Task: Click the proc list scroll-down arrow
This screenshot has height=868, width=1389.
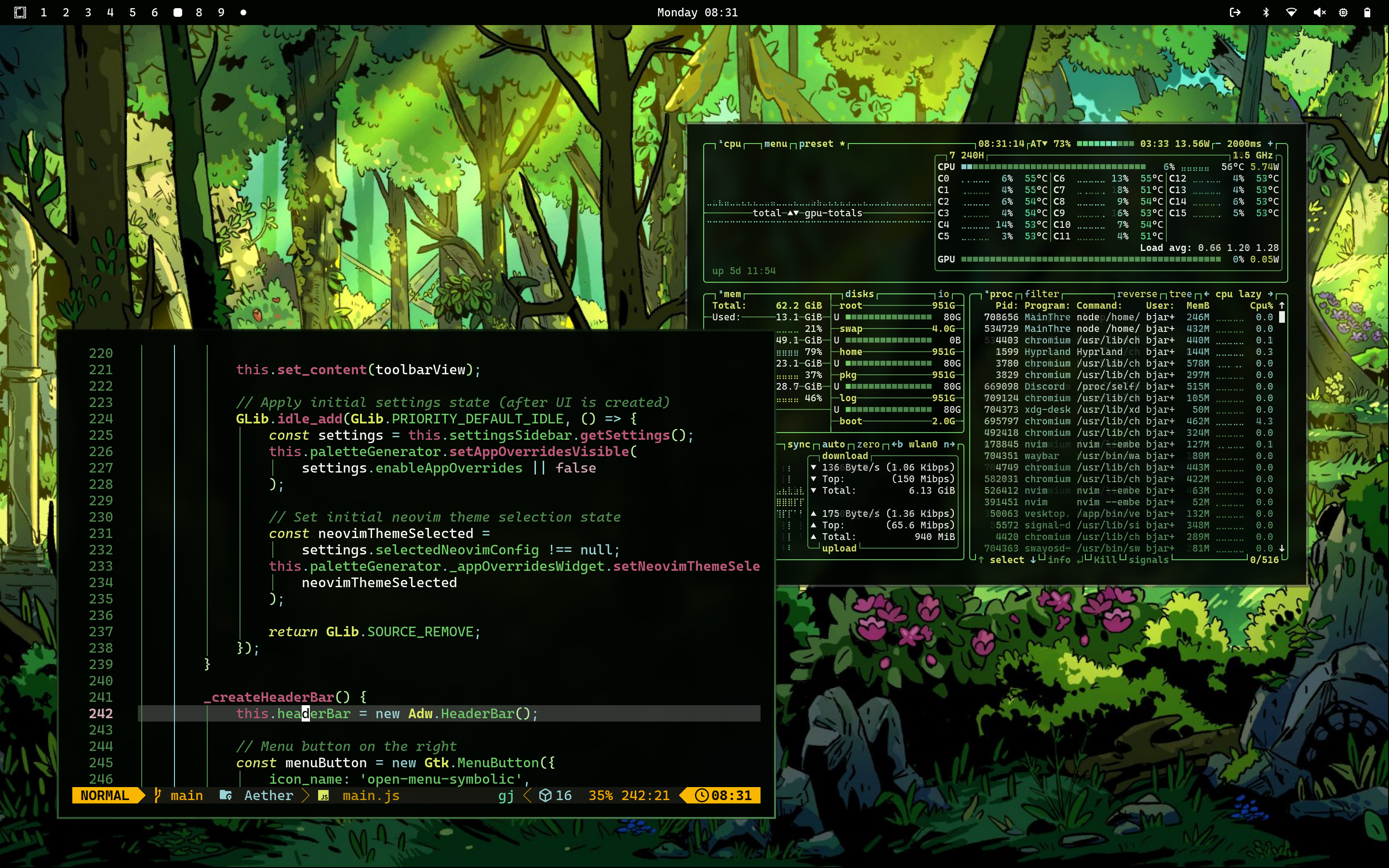Action: [1282, 548]
